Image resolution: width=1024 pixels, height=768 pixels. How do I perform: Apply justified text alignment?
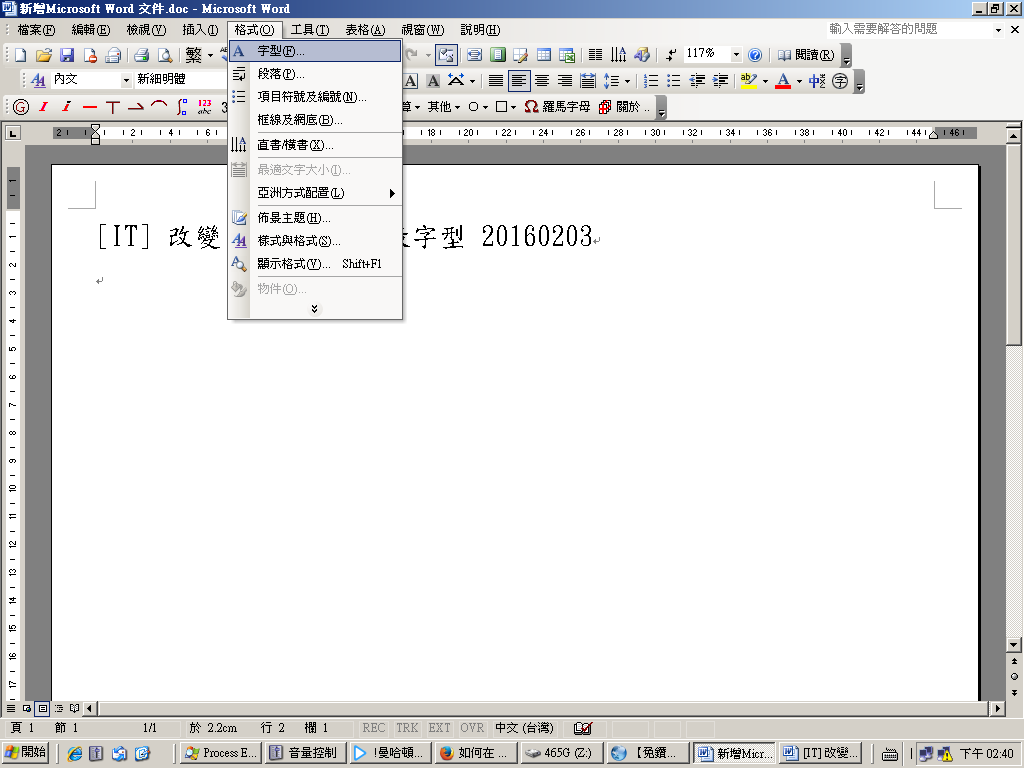[x=496, y=81]
